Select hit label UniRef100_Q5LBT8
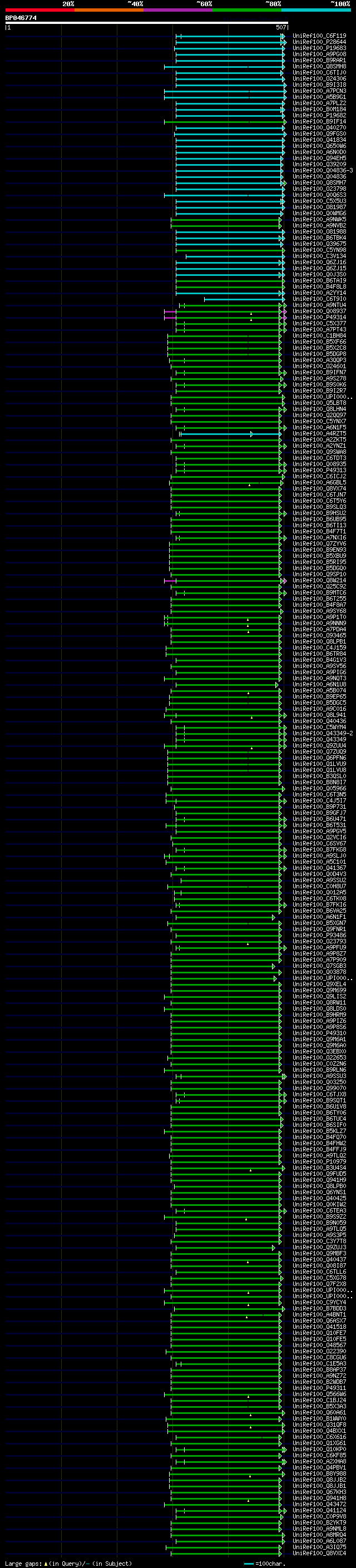Screen dimensions: 356x1568 tap(319, 403)
